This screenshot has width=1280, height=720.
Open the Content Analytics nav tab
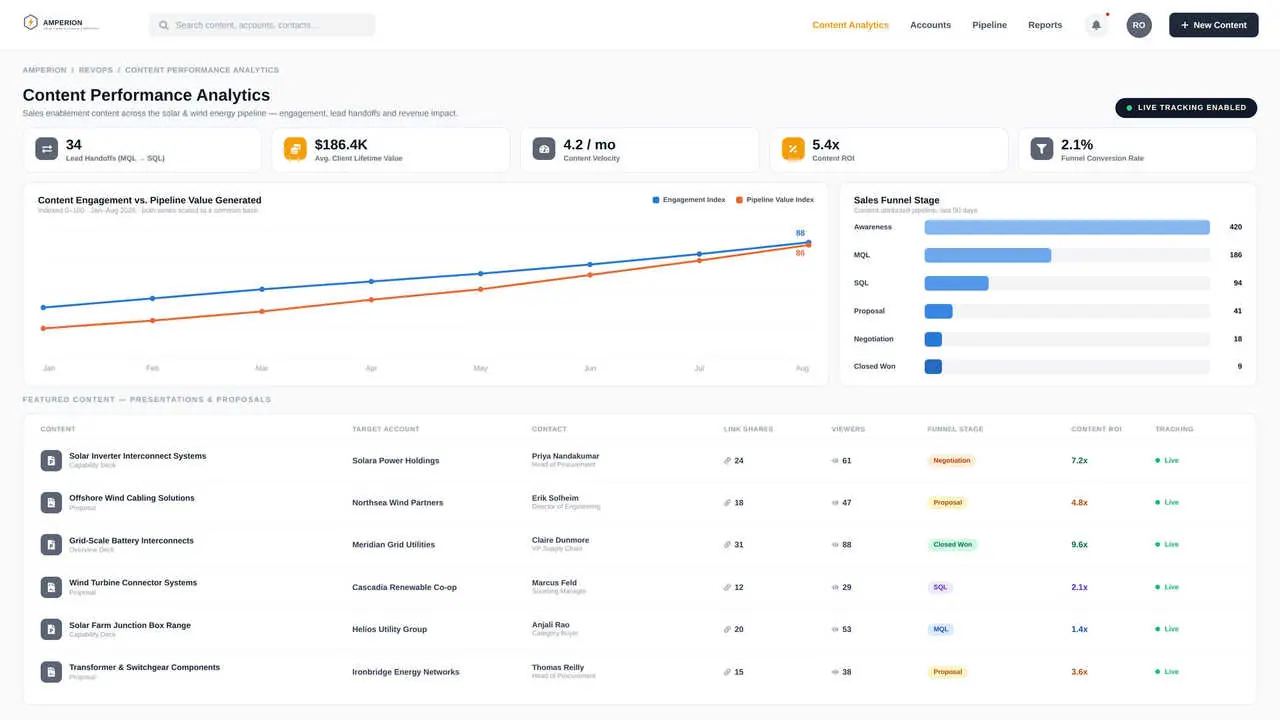pos(850,25)
